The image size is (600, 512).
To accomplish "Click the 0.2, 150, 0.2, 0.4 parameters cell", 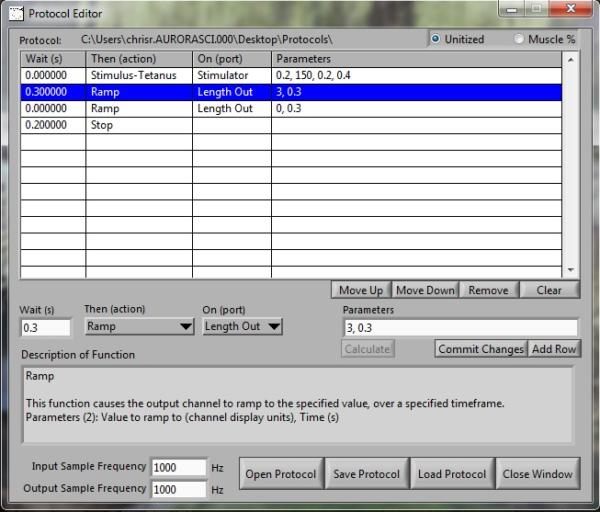I will 416,75.
